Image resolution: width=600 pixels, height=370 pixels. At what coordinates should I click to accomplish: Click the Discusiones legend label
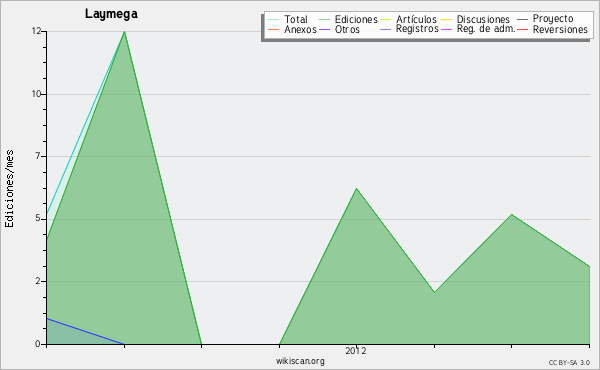483,19
